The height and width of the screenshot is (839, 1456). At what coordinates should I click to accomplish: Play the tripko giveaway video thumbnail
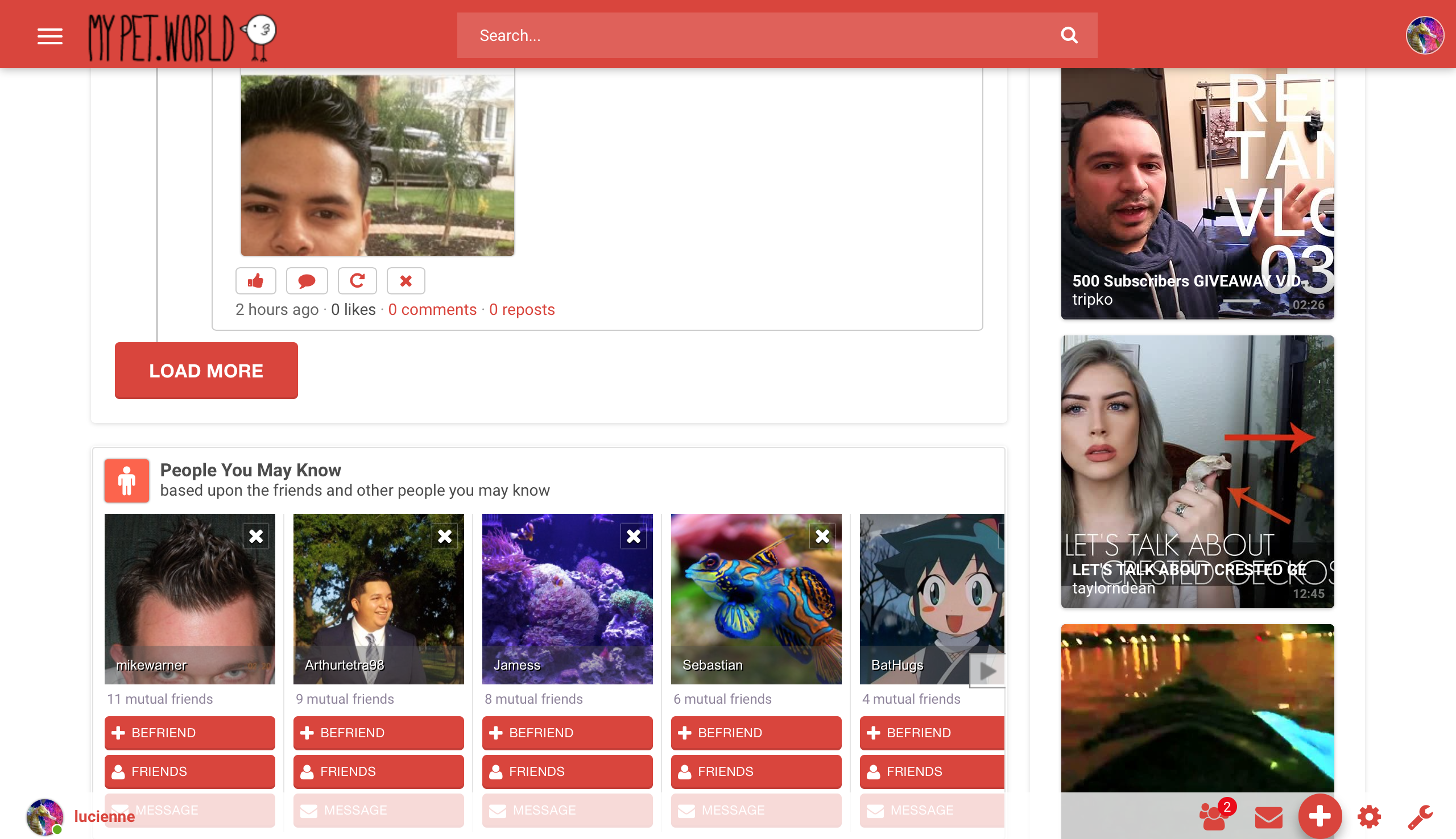click(1197, 193)
